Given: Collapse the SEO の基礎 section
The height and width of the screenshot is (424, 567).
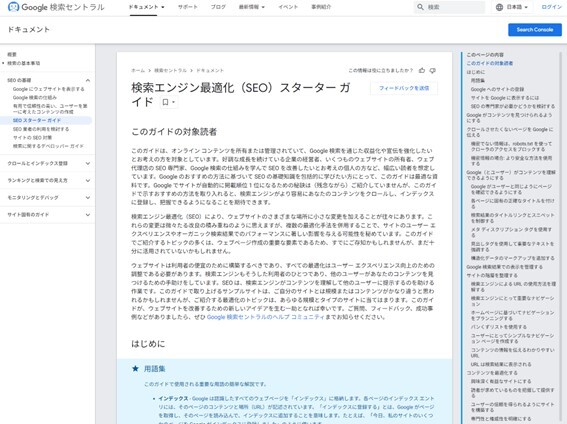Looking at the screenshot, I should click(x=88, y=80).
